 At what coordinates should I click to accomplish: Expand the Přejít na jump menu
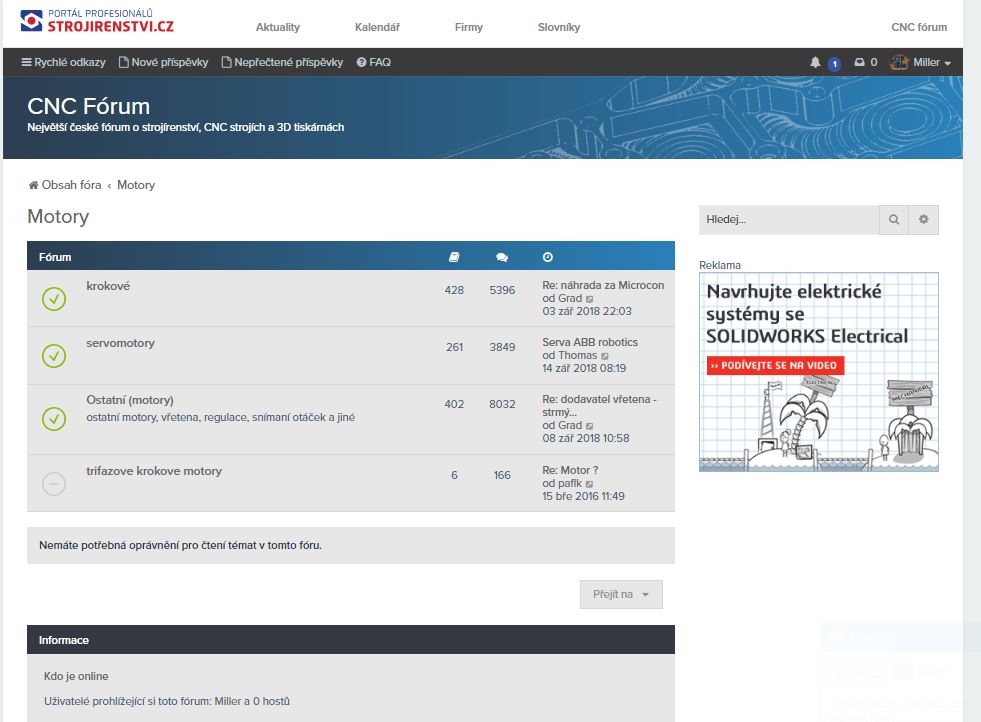click(x=621, y=594)
